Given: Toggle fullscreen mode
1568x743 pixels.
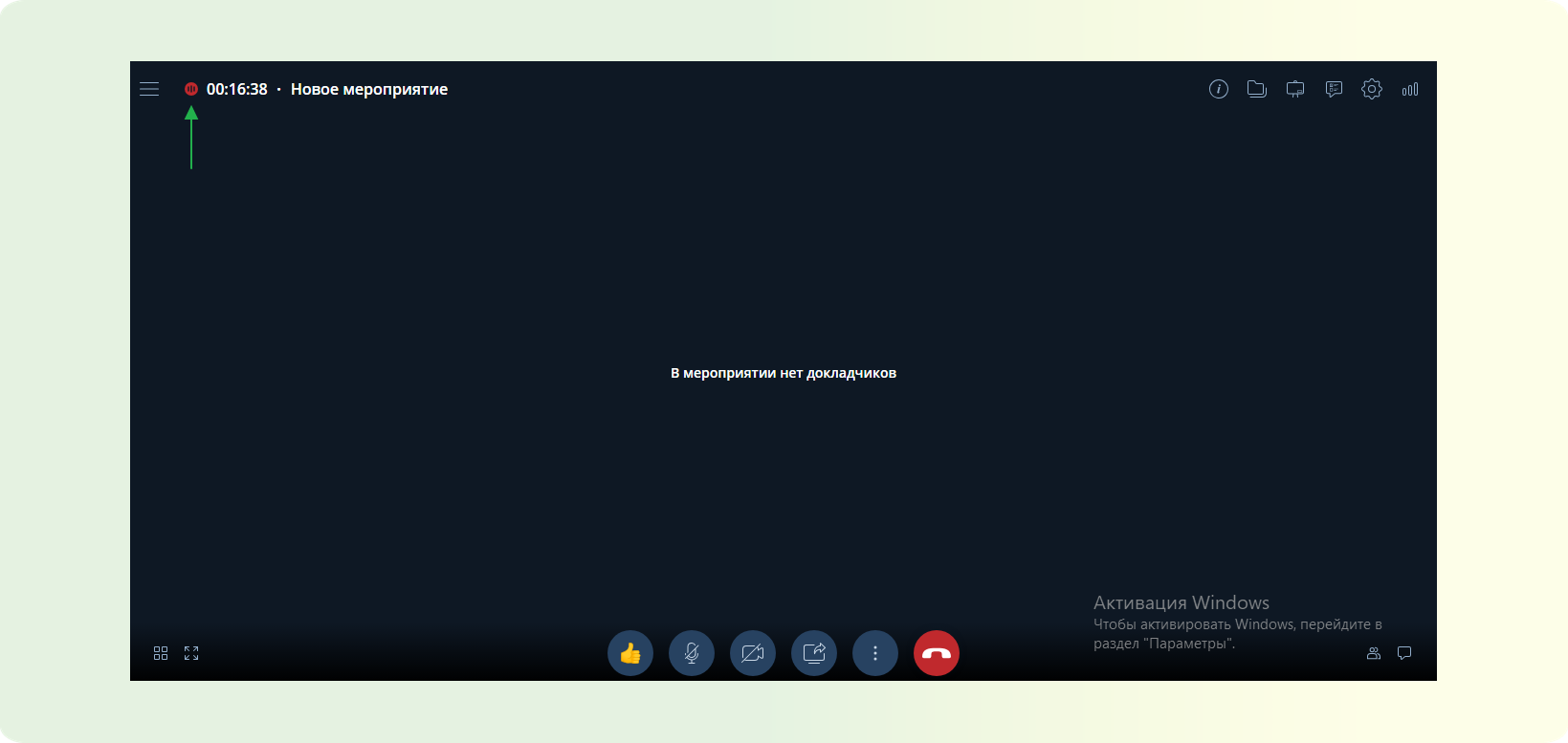Looking at the screenshot, I should pyautogui.click(x=191, y=653).
